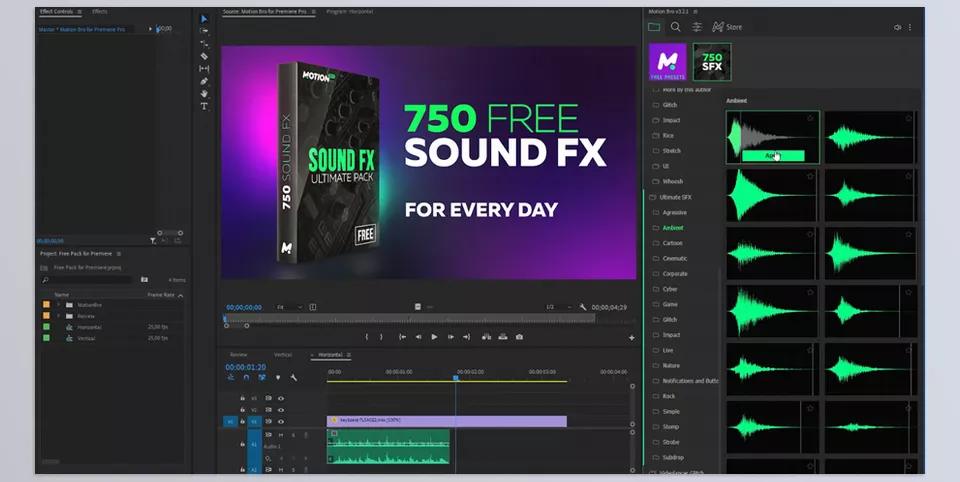This screenshot has height=482, width=960.
Task: Open the Cinematic SFX folder
Action: (675, 258)
